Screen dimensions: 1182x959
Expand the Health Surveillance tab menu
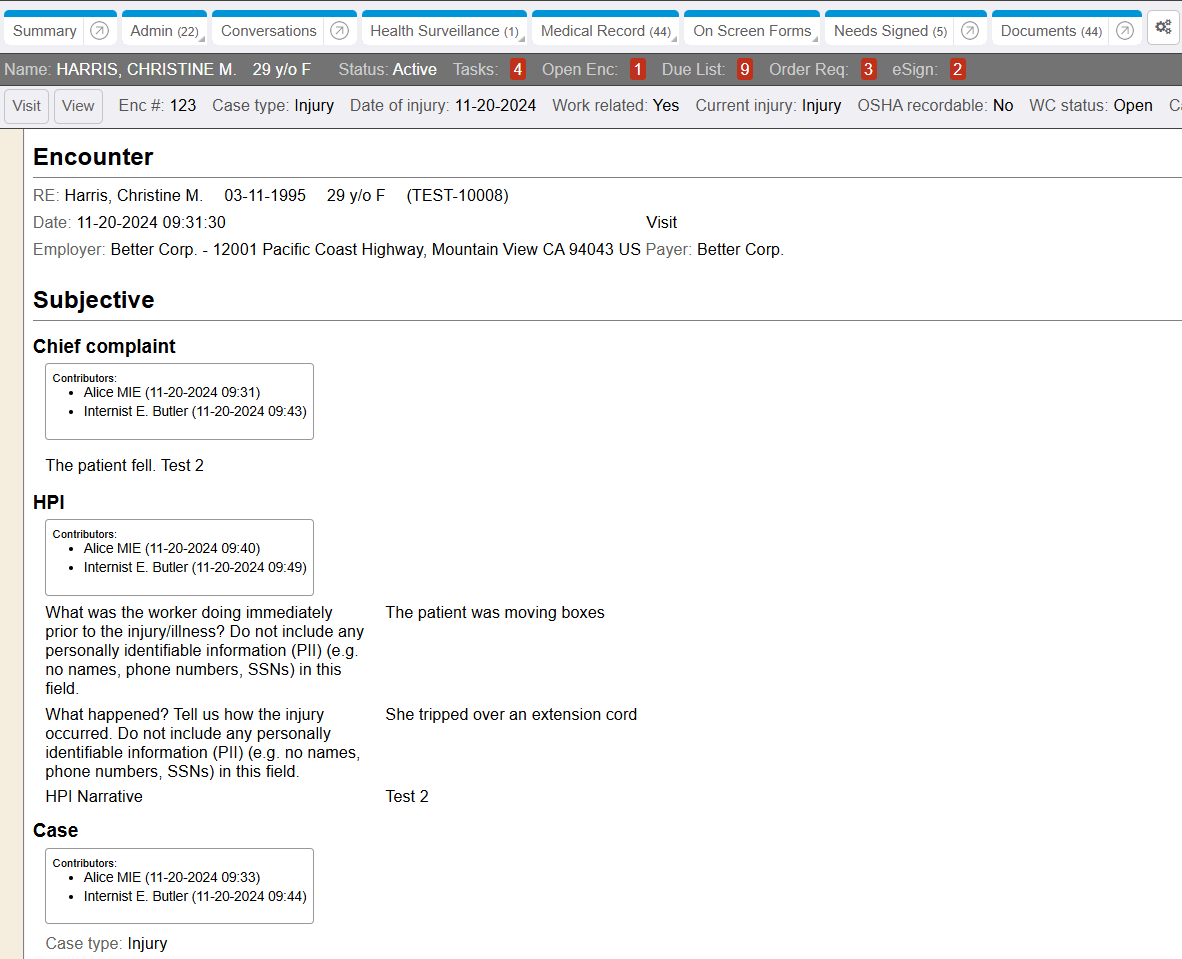click(x=444, y=31)
